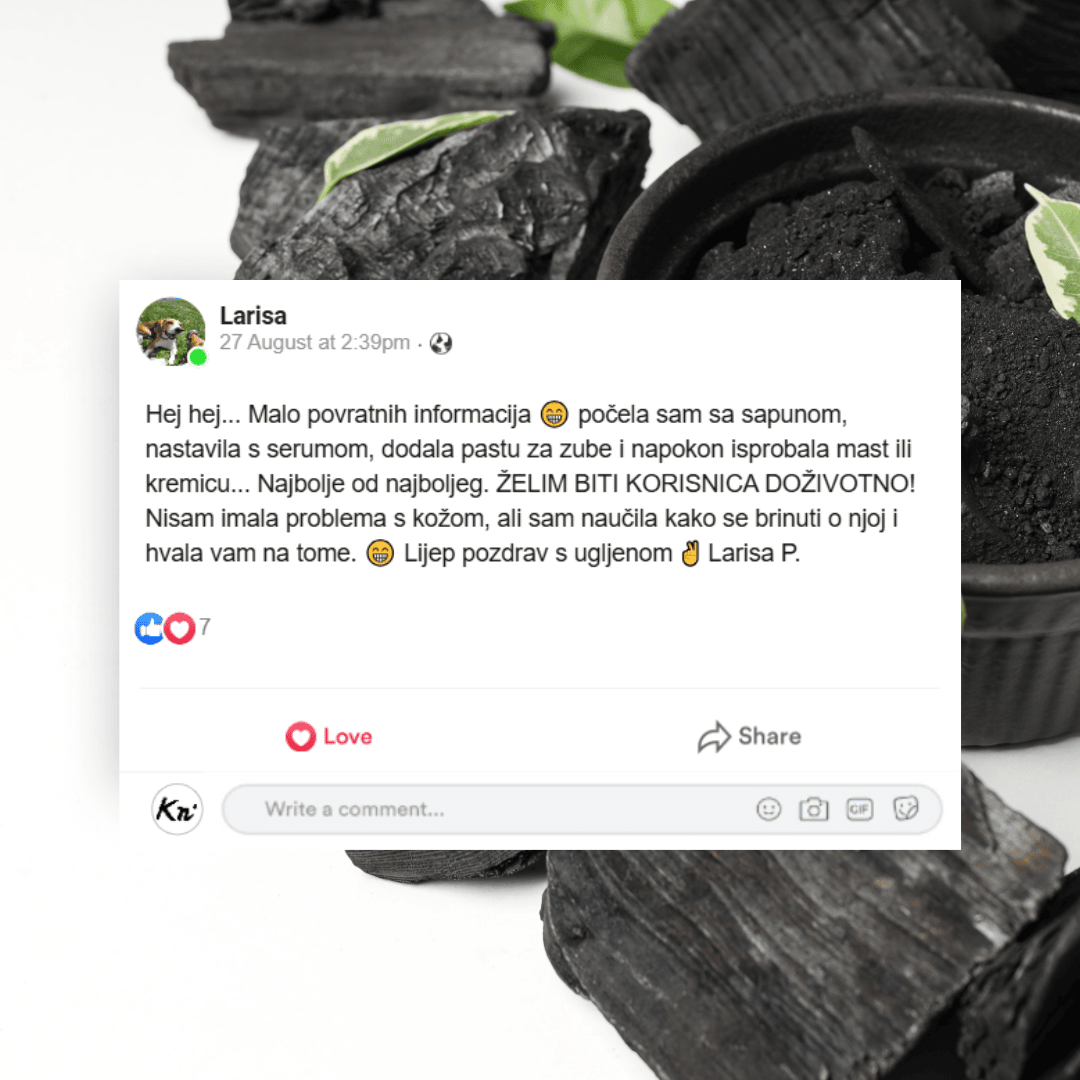
Task: Open the 27 August post timestamp
Action: tap(315, 342)
